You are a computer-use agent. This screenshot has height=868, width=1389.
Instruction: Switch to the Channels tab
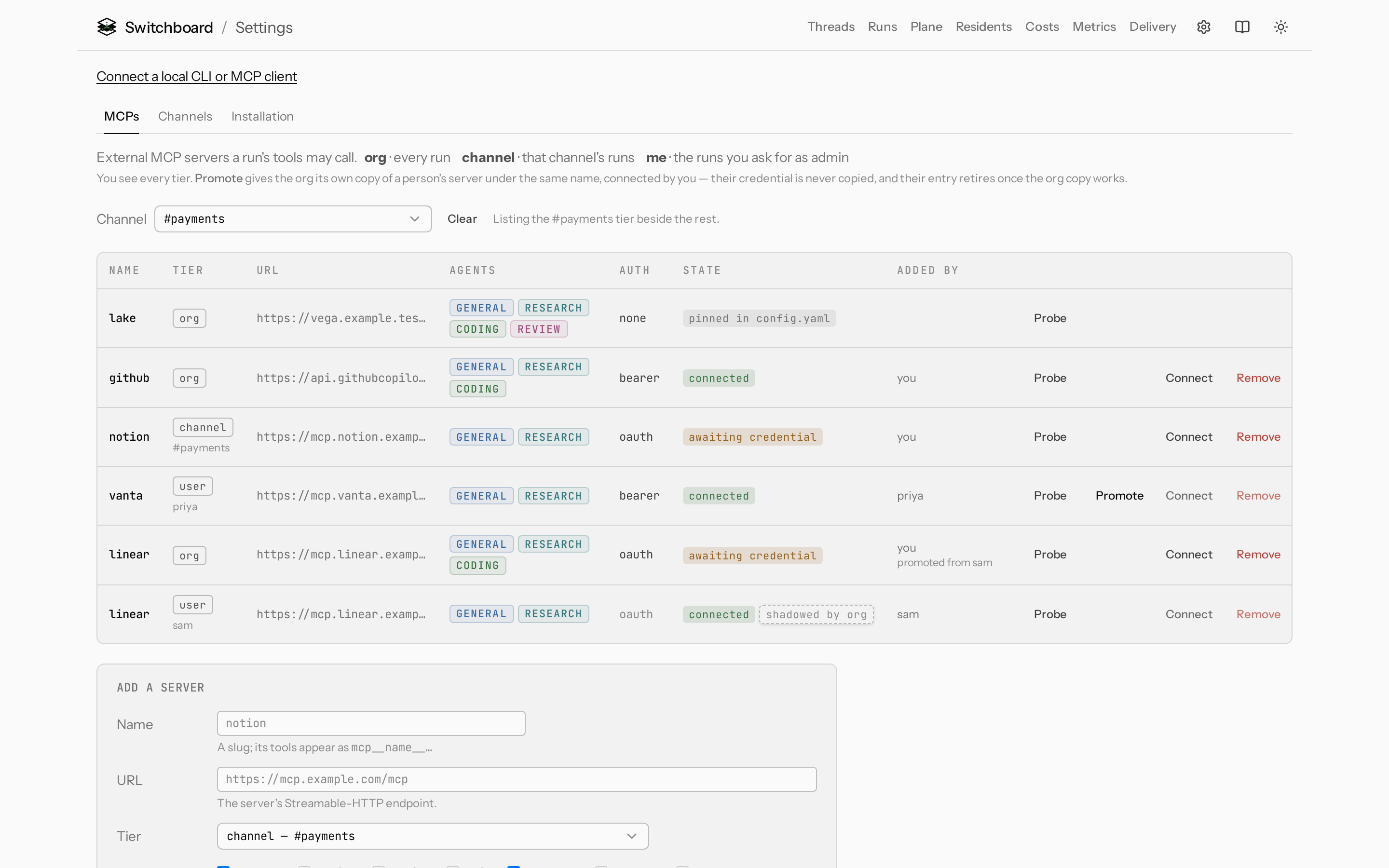click(x=185, y=117)
